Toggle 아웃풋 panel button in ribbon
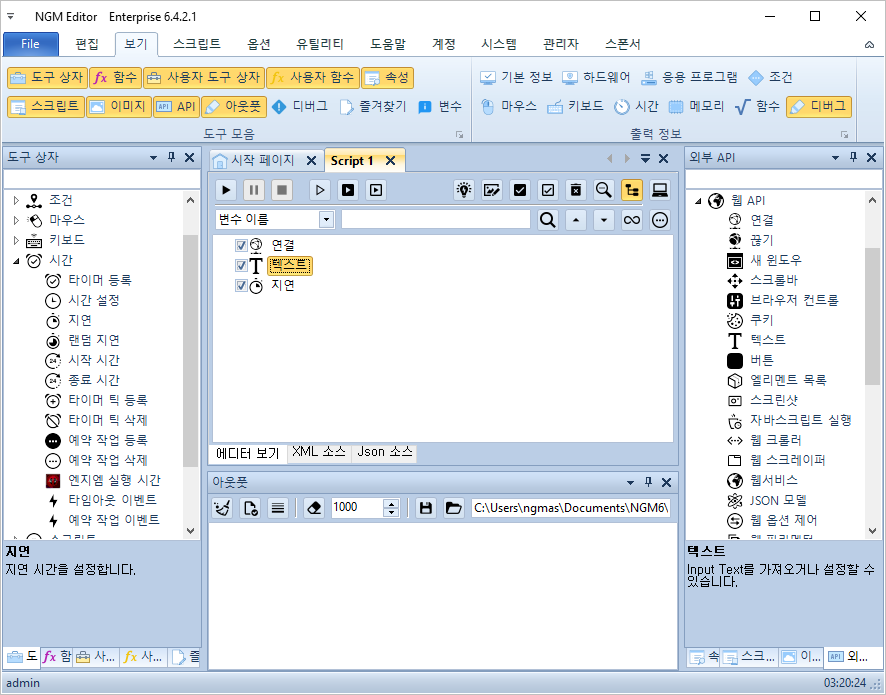The height and width of the screenshot is (695, 886). coord(234,106)
